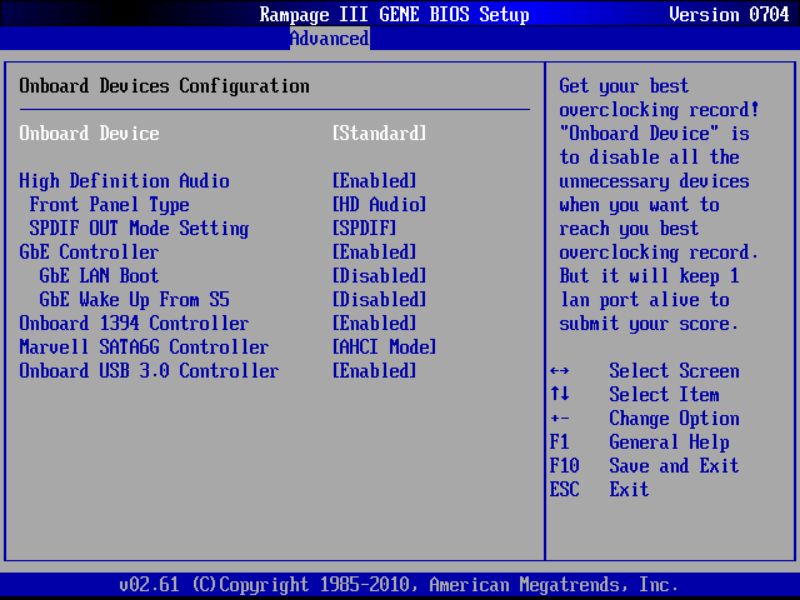
Task: Select SPDIF OUT Mode Setting option
Action: pyautogui.click(x=139, y=228)
